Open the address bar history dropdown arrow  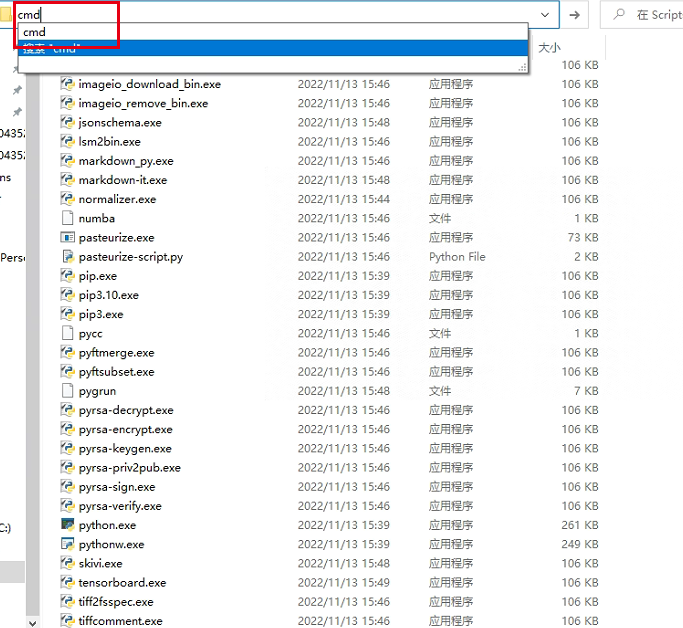[x=545, y=15]
